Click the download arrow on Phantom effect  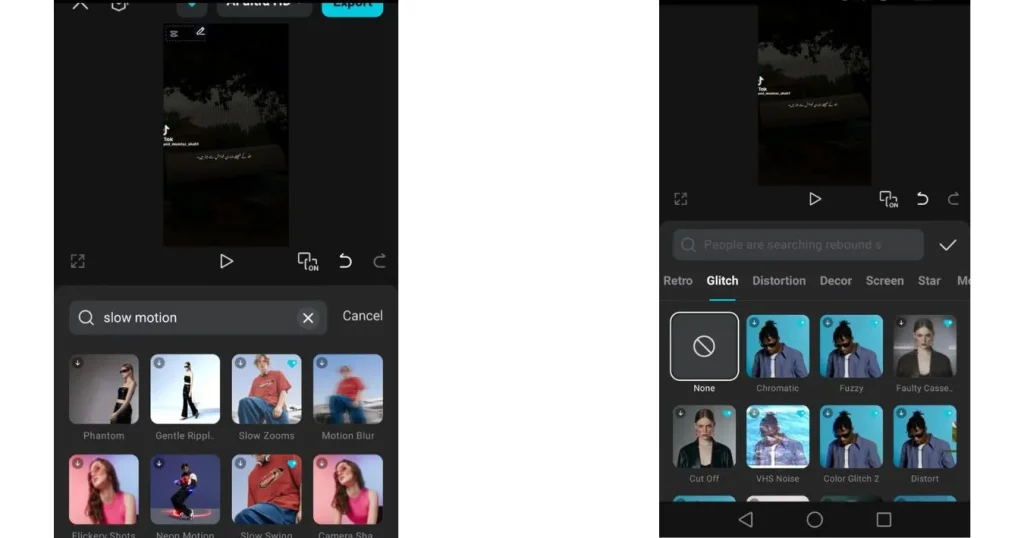78,363
